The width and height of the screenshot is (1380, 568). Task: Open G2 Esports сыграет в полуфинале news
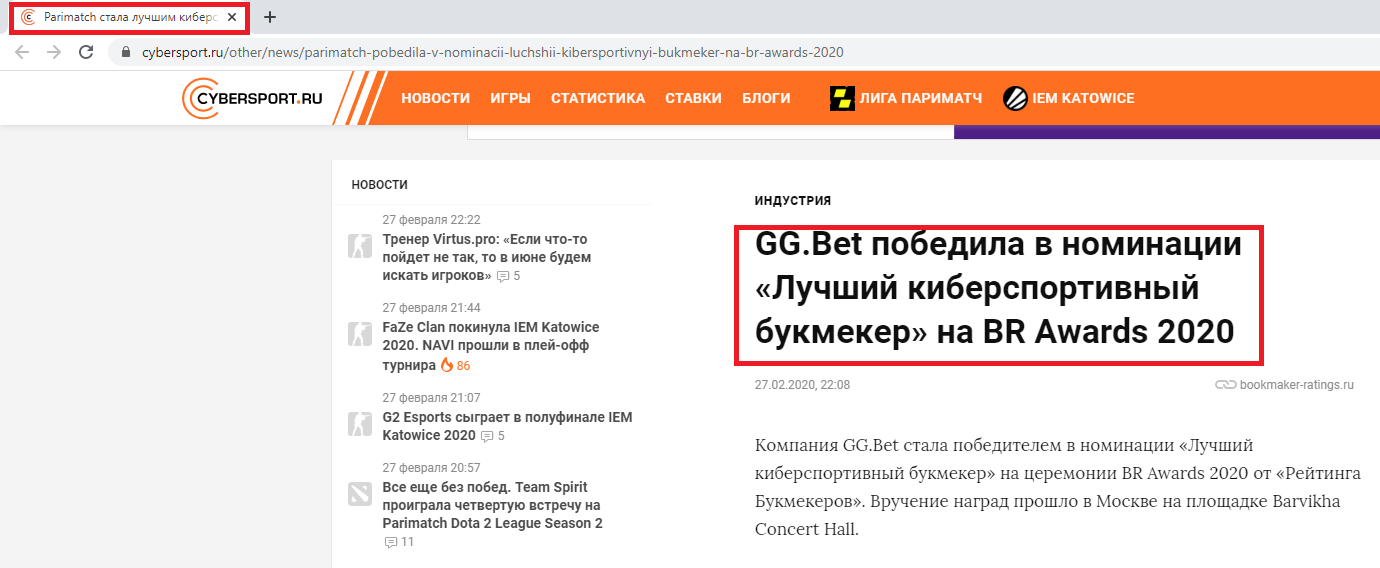[507, 426]
